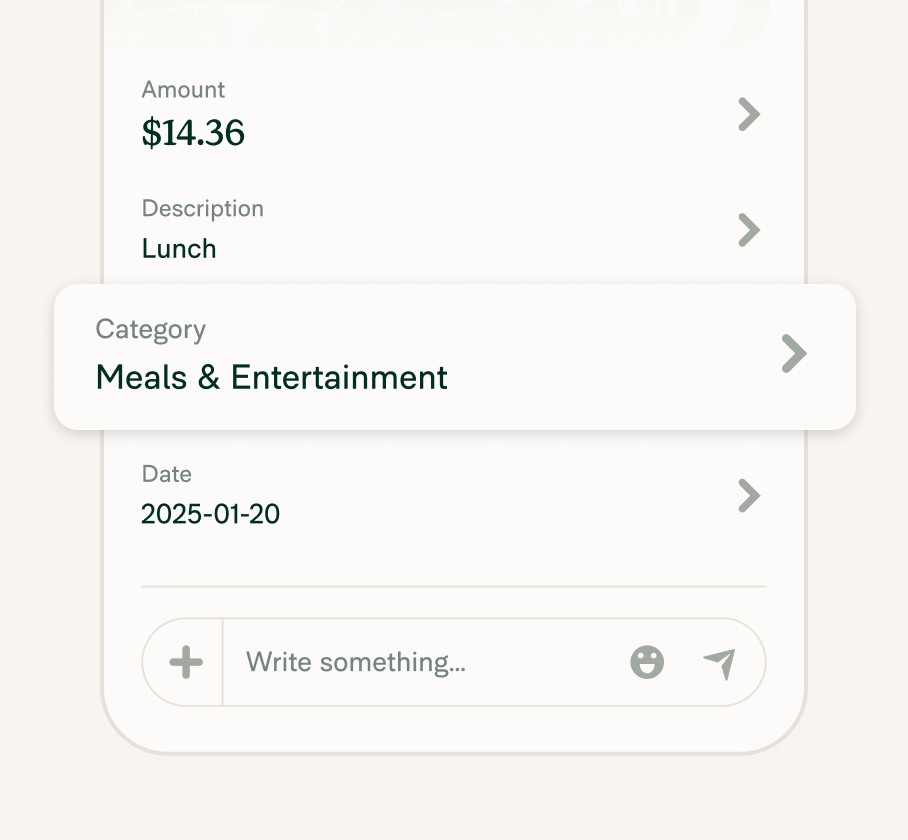Expand the Category chevron arrow

pyautogui.click(x=794, y=353)
